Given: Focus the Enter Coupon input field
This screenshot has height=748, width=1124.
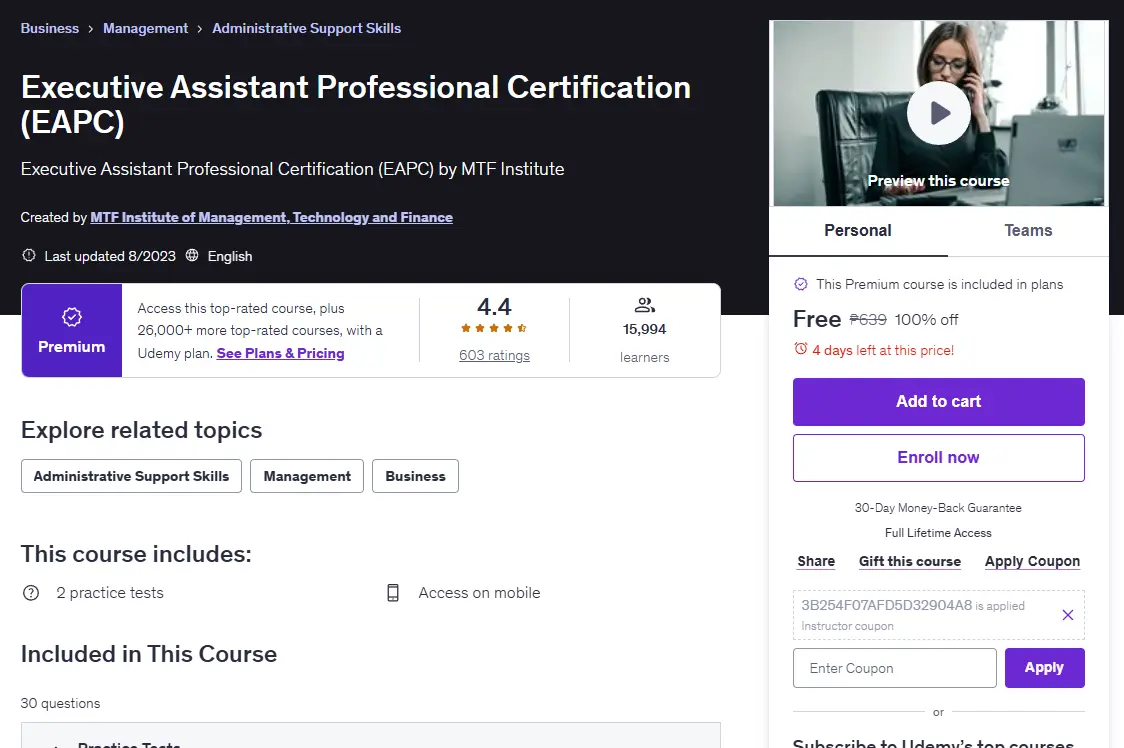Looking at the screenshot, I should [x=895, y=668].
